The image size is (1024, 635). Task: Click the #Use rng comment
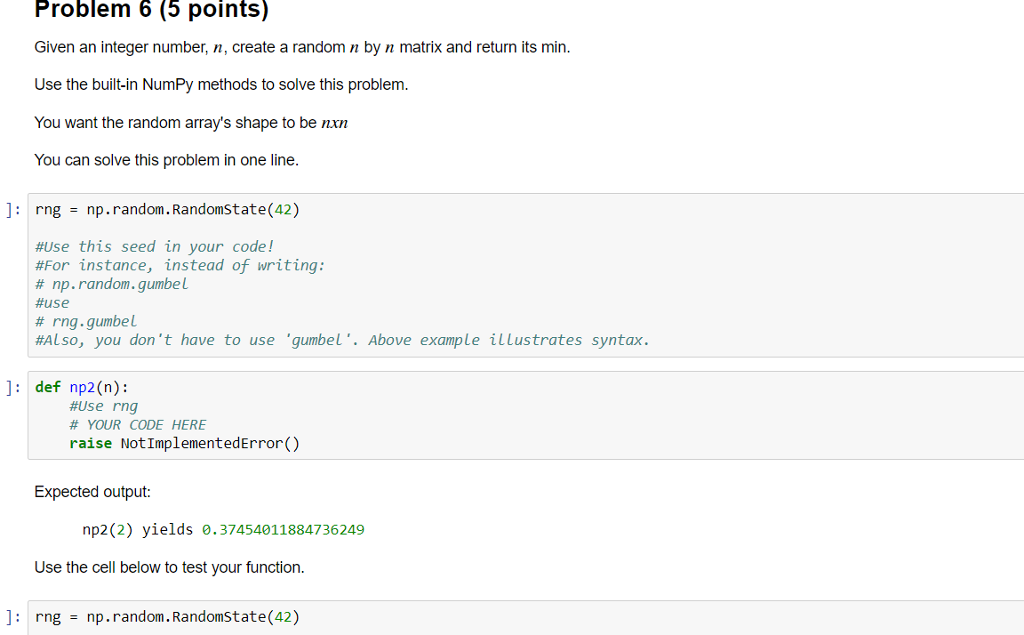[105, 405]
